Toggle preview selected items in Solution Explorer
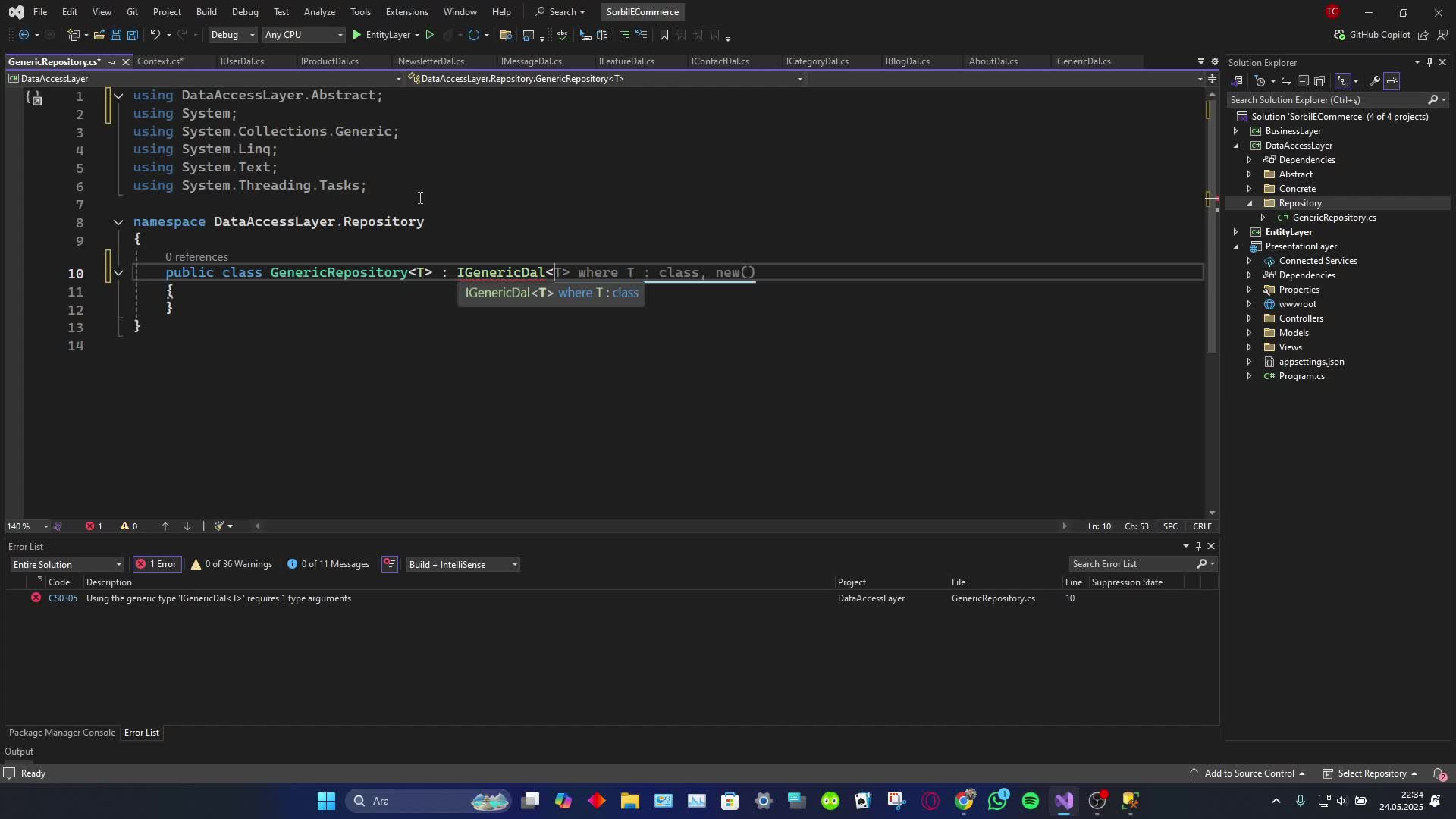Viewport: 1456px width, 819px height. (x=1392, y=81)
